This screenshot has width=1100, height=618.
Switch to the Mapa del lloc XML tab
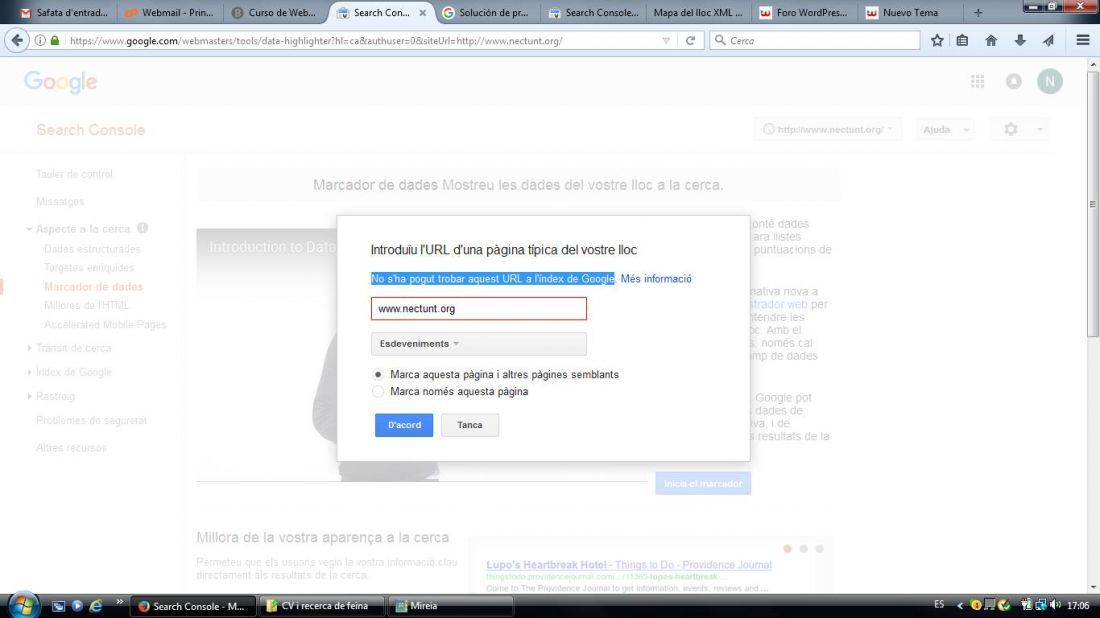(x=697, y=13)
